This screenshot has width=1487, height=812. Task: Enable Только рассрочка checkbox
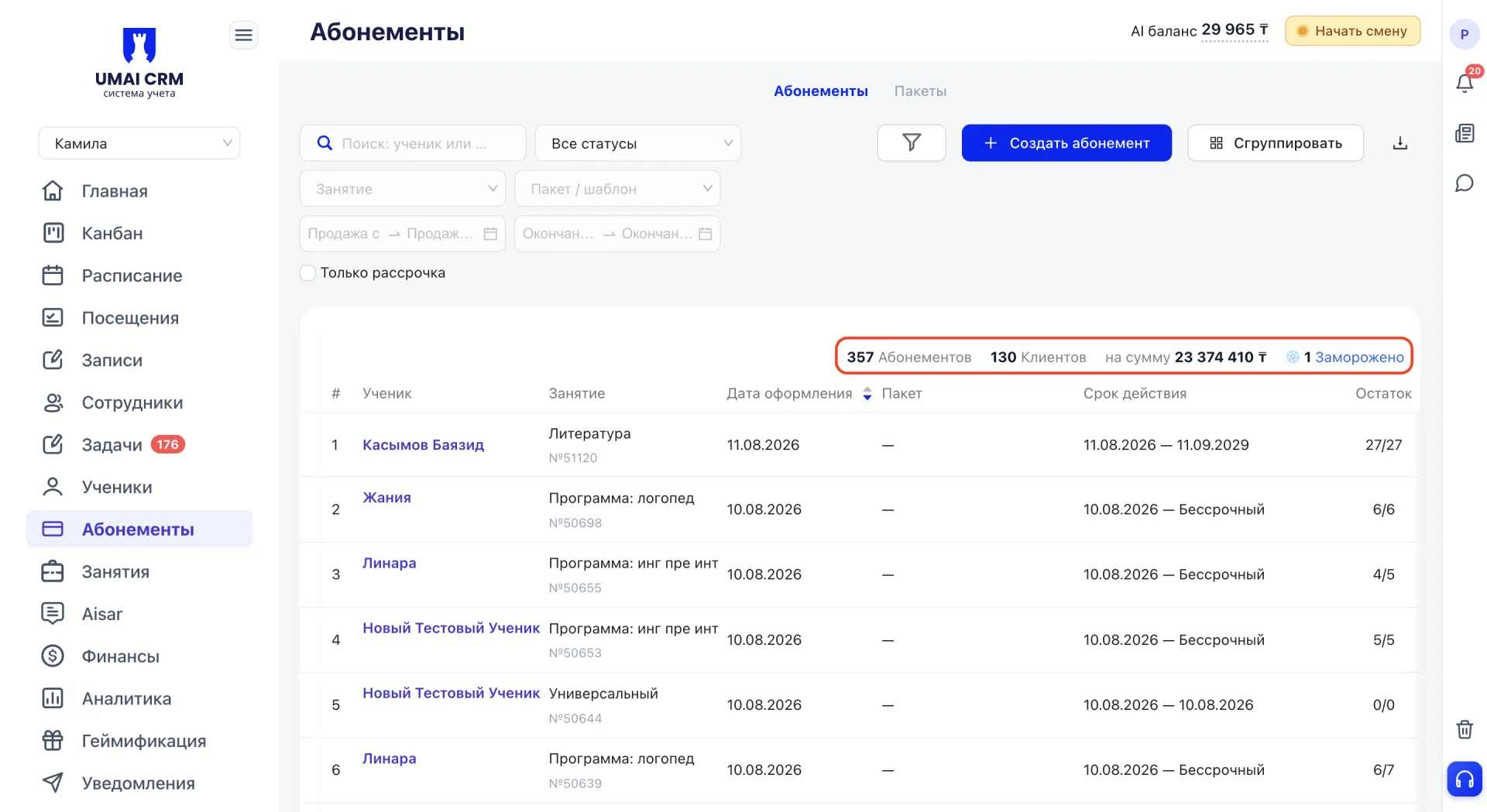[x=308, y=272]
